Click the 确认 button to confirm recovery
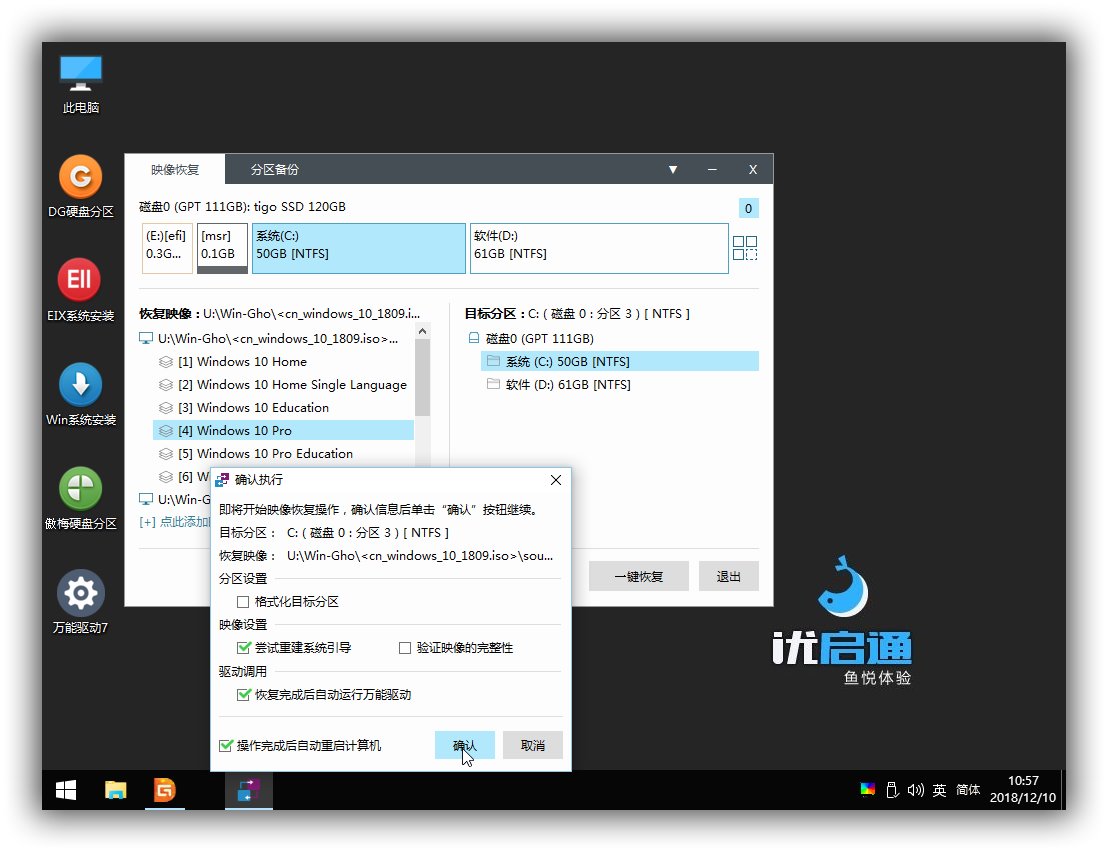 464,744
